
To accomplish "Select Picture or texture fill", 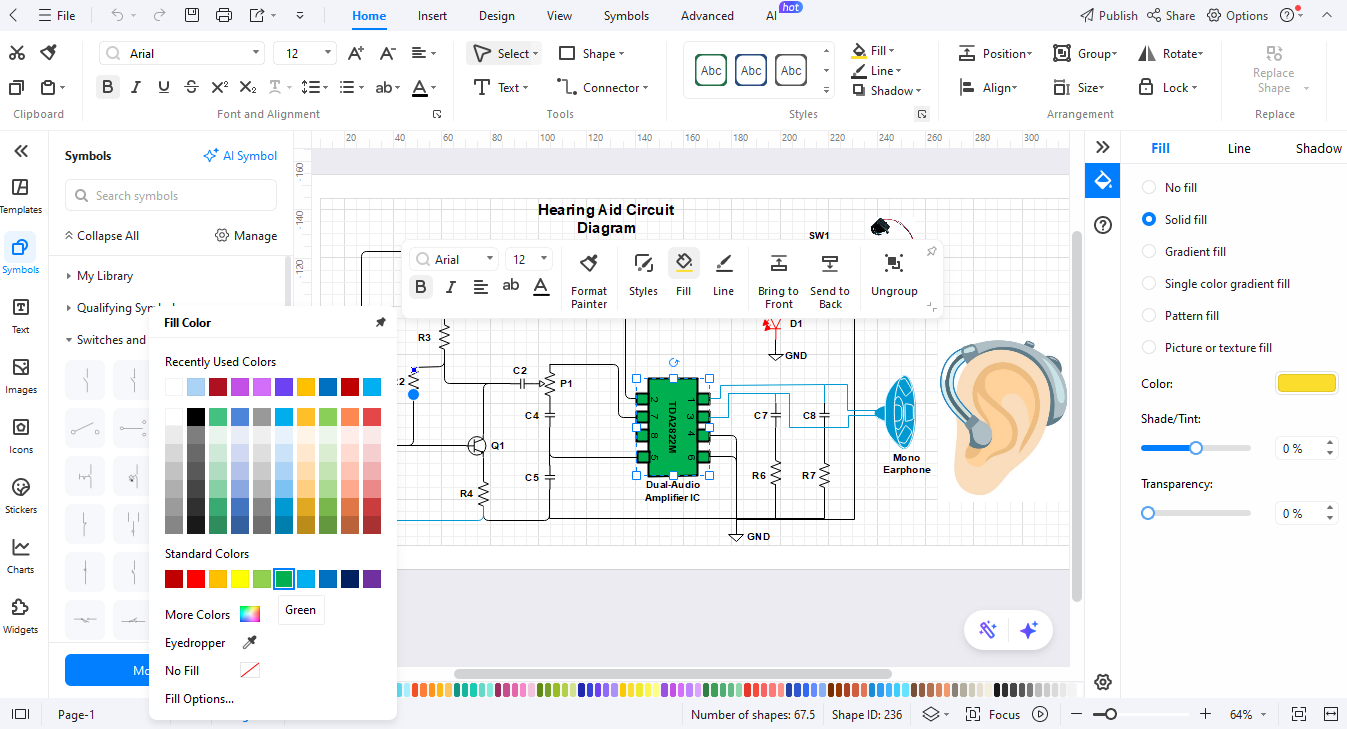I will point(1148,347).
